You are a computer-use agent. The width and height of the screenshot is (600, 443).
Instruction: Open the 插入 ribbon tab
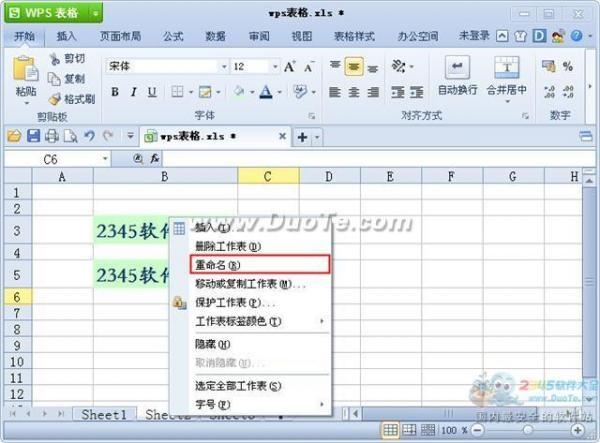click(x=67, y=36)
